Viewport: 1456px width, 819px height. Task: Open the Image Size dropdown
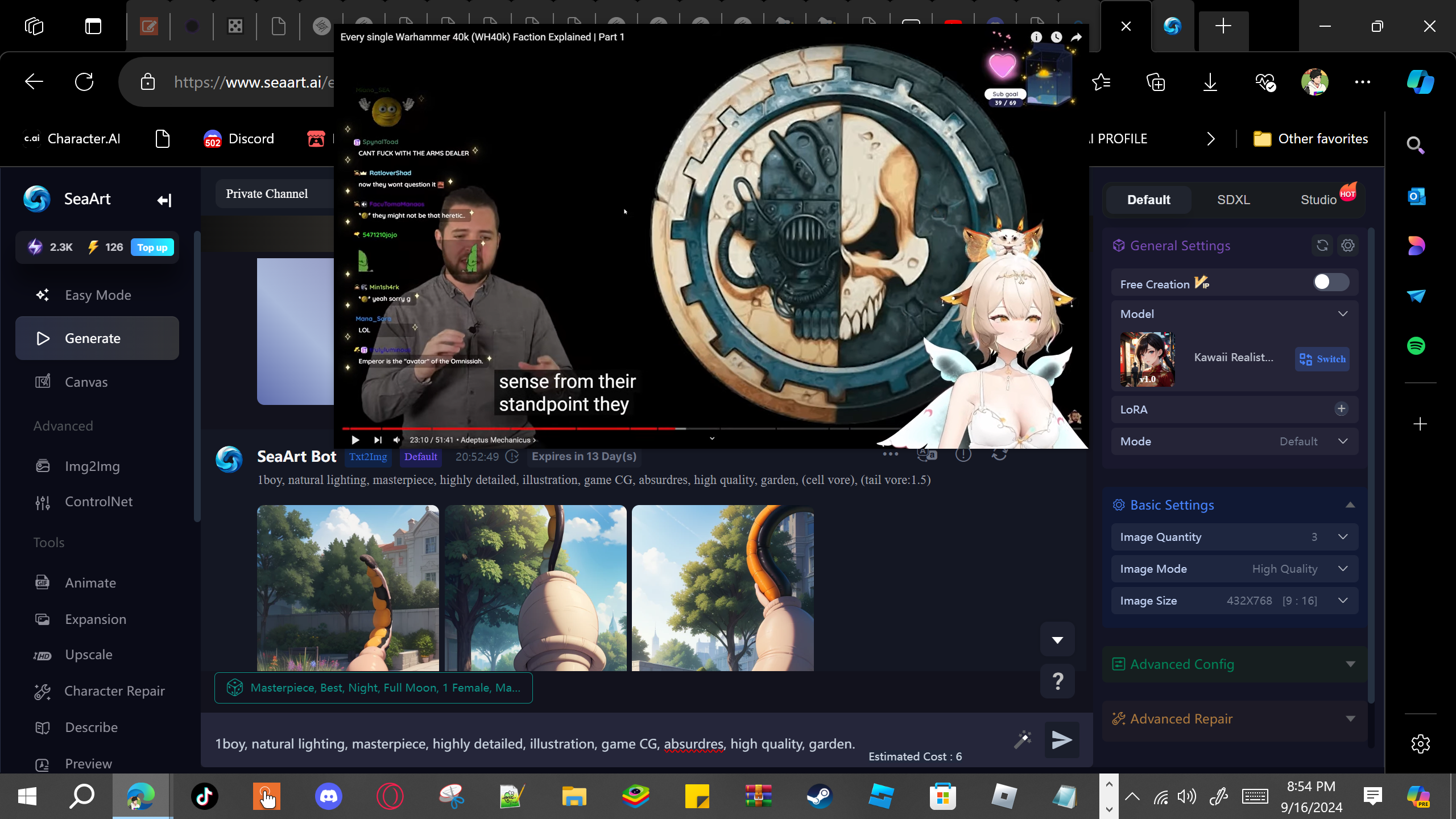pos(1234,601)
